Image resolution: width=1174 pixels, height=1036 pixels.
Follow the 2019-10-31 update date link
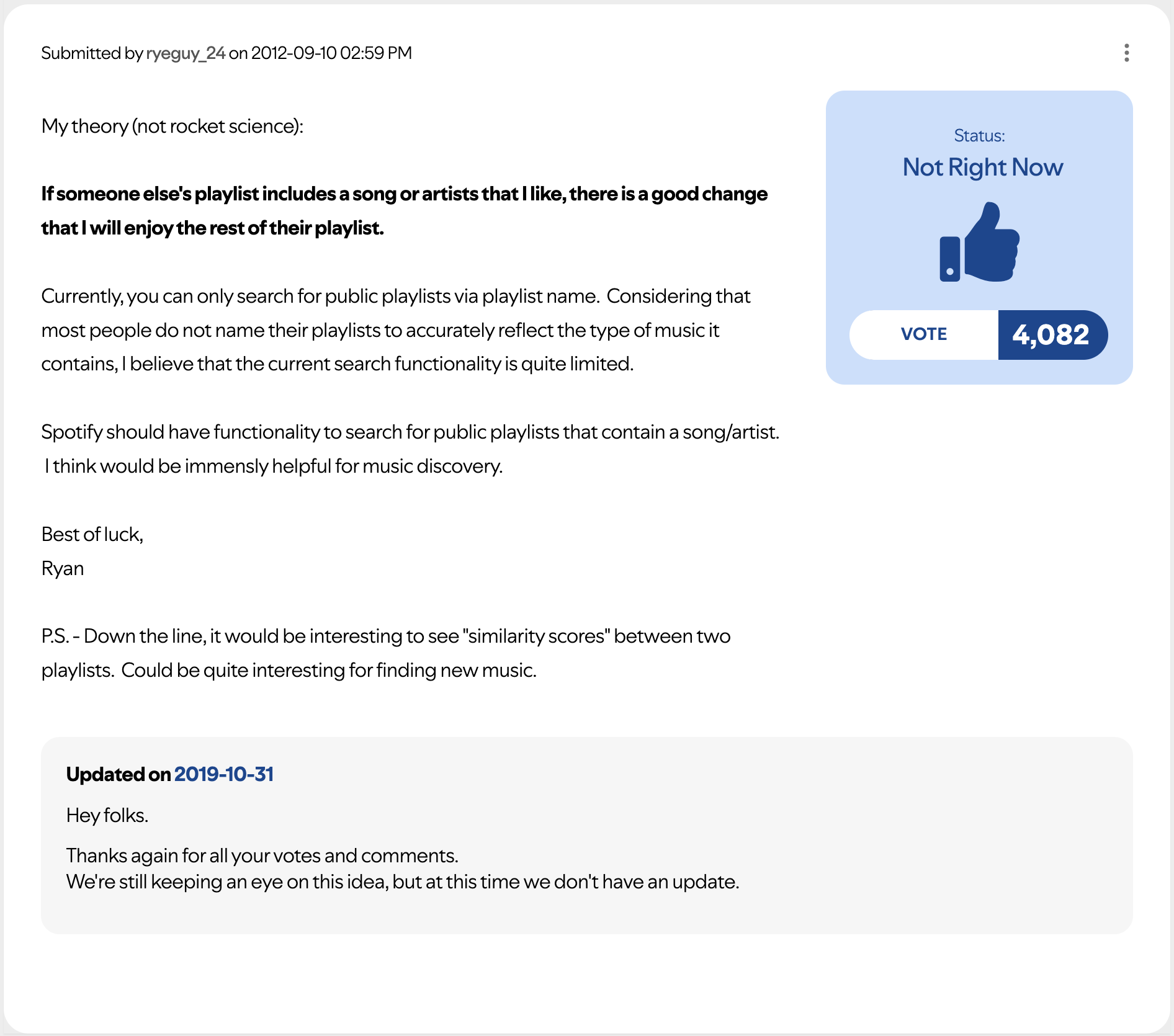tap(223, 774)
